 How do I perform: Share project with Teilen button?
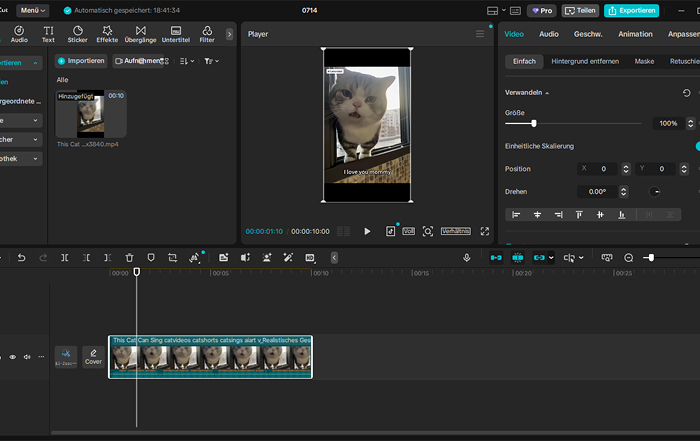coord(580,11)
